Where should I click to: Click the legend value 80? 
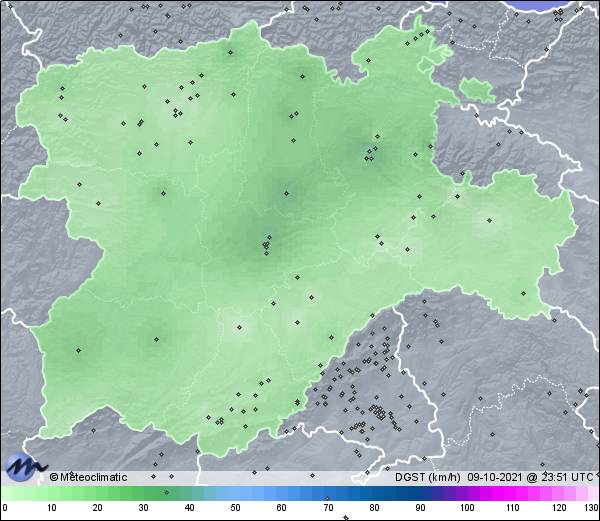click(374, 508)
